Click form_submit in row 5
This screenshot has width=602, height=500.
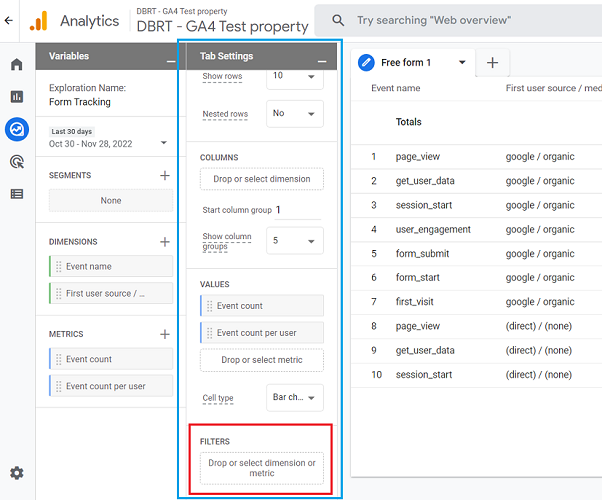422,253
